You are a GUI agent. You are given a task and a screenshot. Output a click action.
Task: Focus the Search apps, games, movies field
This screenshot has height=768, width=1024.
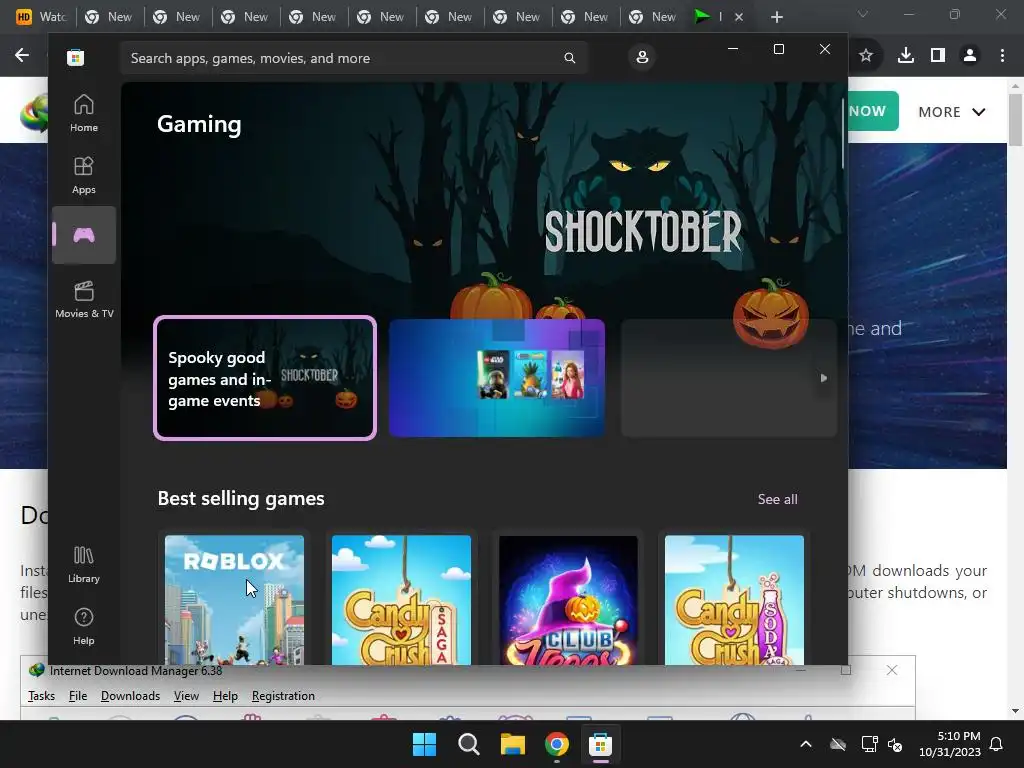tap(354, 58)
